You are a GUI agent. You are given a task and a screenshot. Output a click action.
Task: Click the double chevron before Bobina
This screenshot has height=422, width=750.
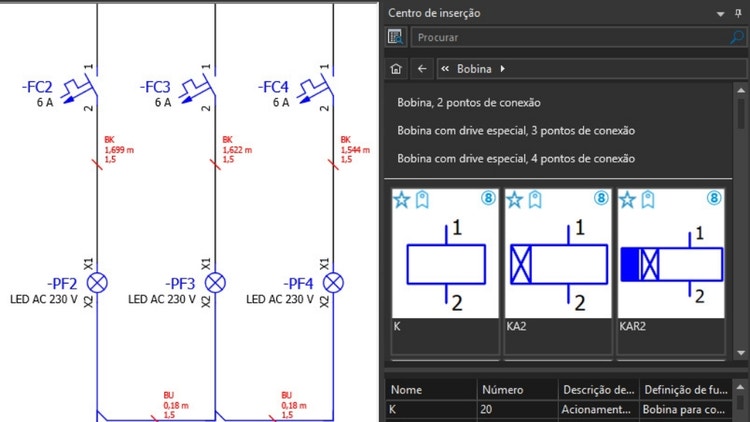pos(445,69)
